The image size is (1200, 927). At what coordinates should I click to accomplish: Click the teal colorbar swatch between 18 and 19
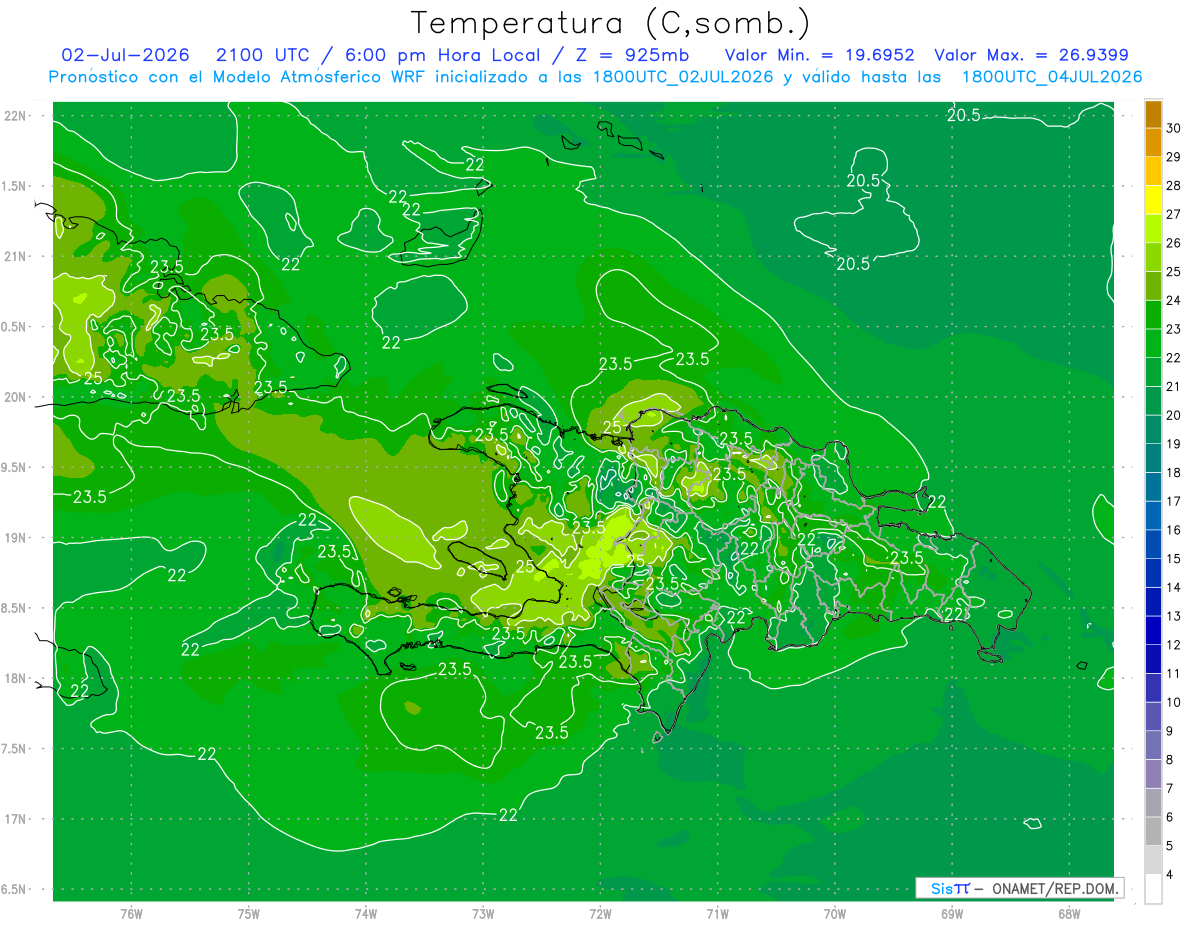[x=1153, y=458]
